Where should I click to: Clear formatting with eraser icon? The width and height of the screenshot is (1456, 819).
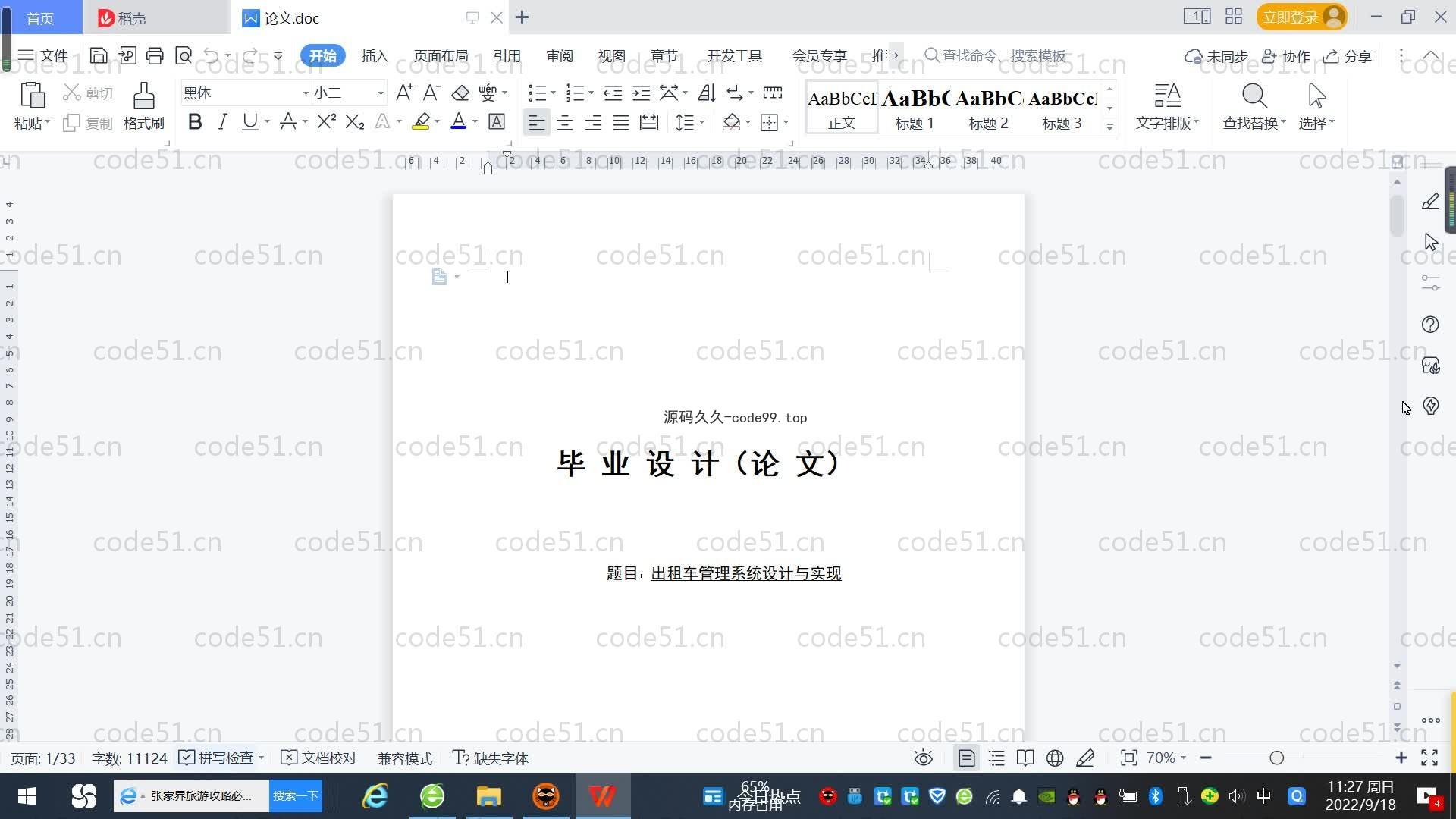460,93
